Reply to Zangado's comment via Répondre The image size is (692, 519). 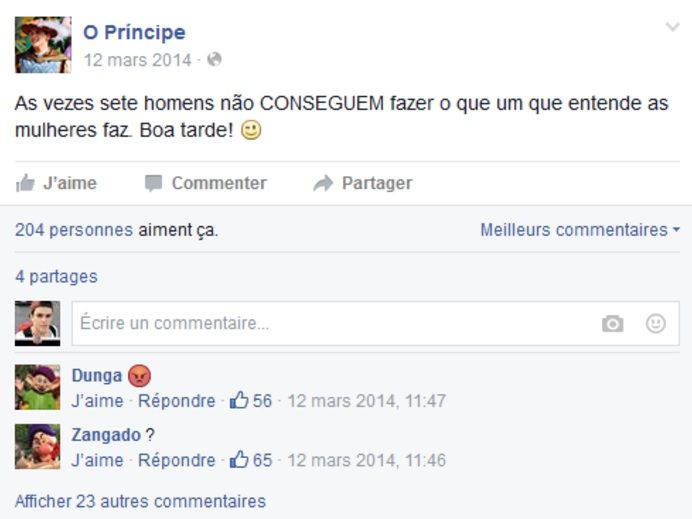point(176,461)
